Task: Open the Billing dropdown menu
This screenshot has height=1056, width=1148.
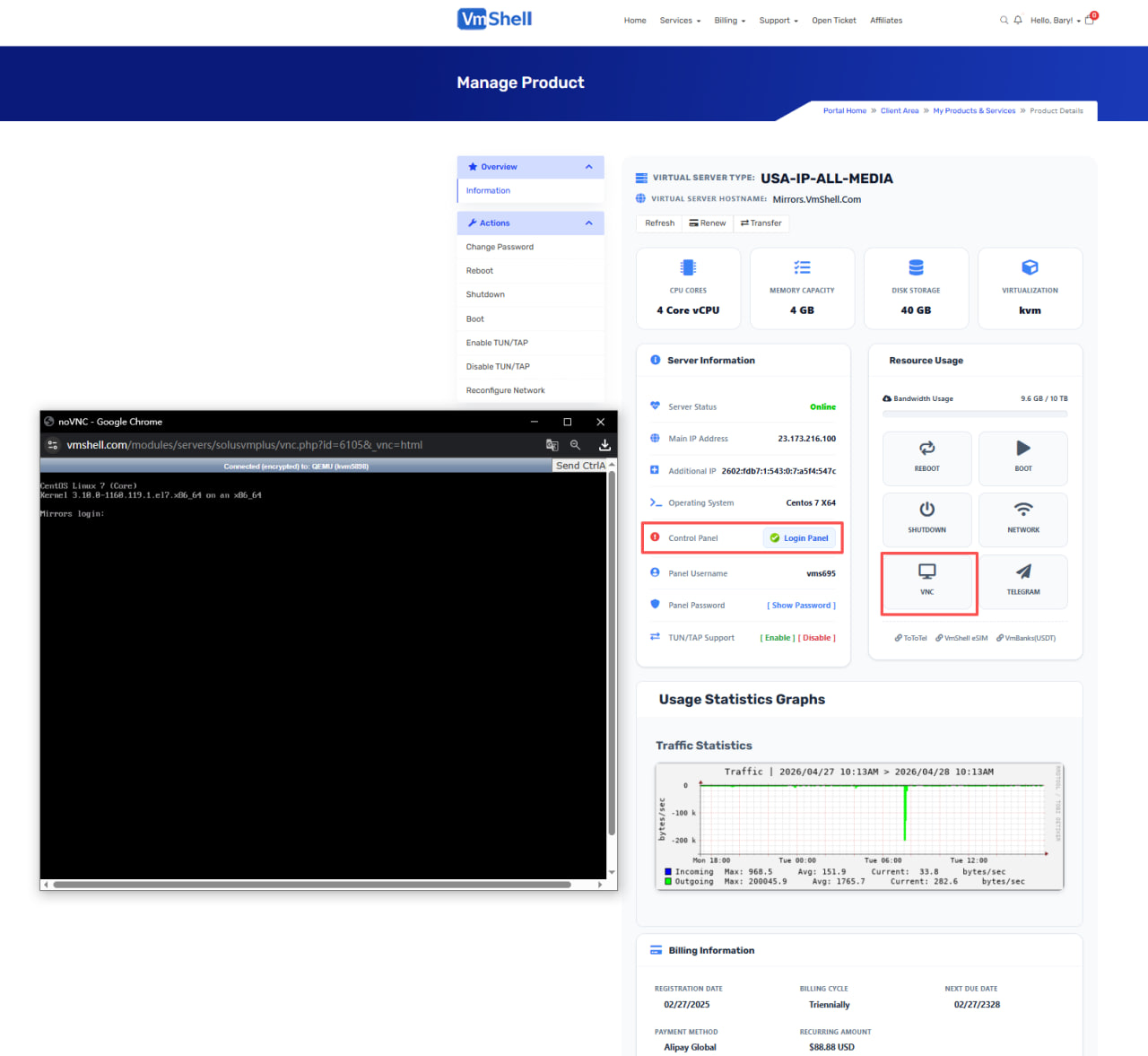Action: point(729,20)
